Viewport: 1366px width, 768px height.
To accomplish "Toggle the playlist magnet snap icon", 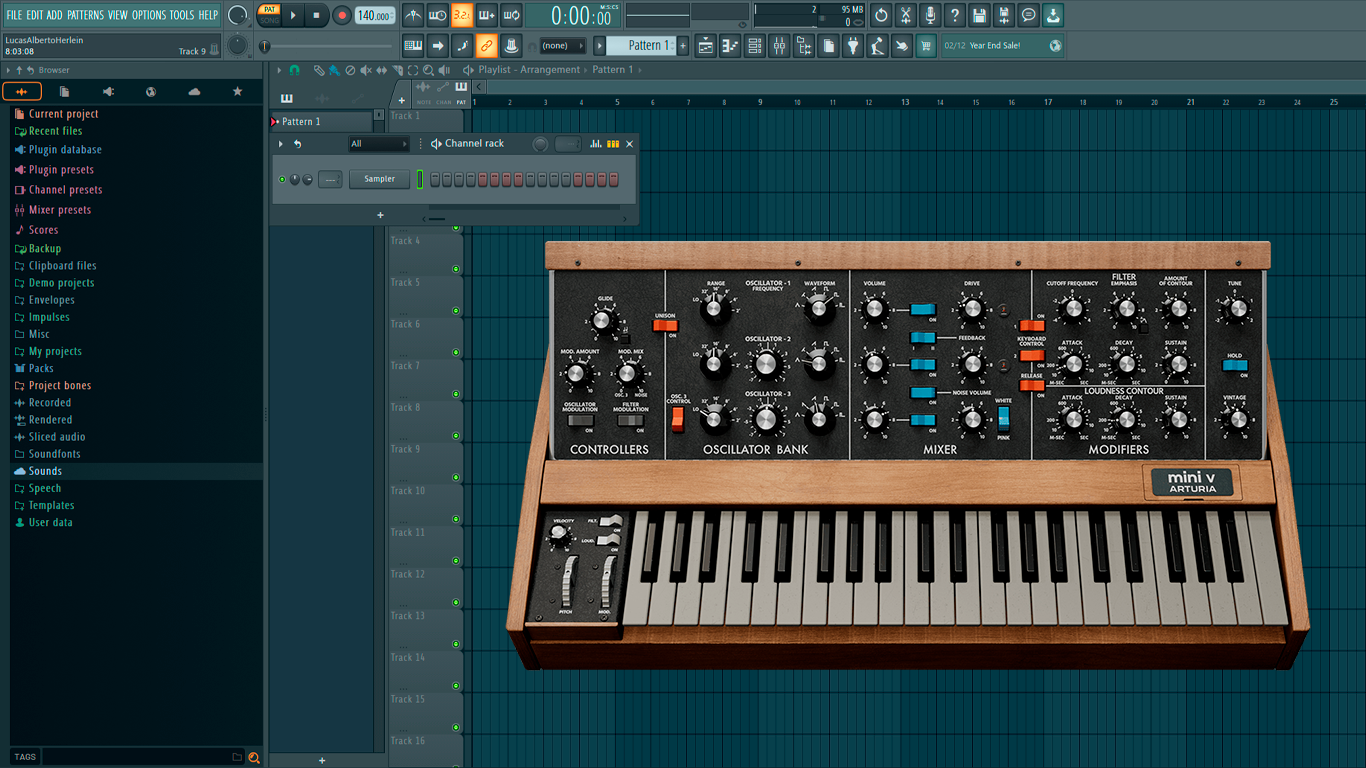I will pyautogui.click(x=294, y=70).
